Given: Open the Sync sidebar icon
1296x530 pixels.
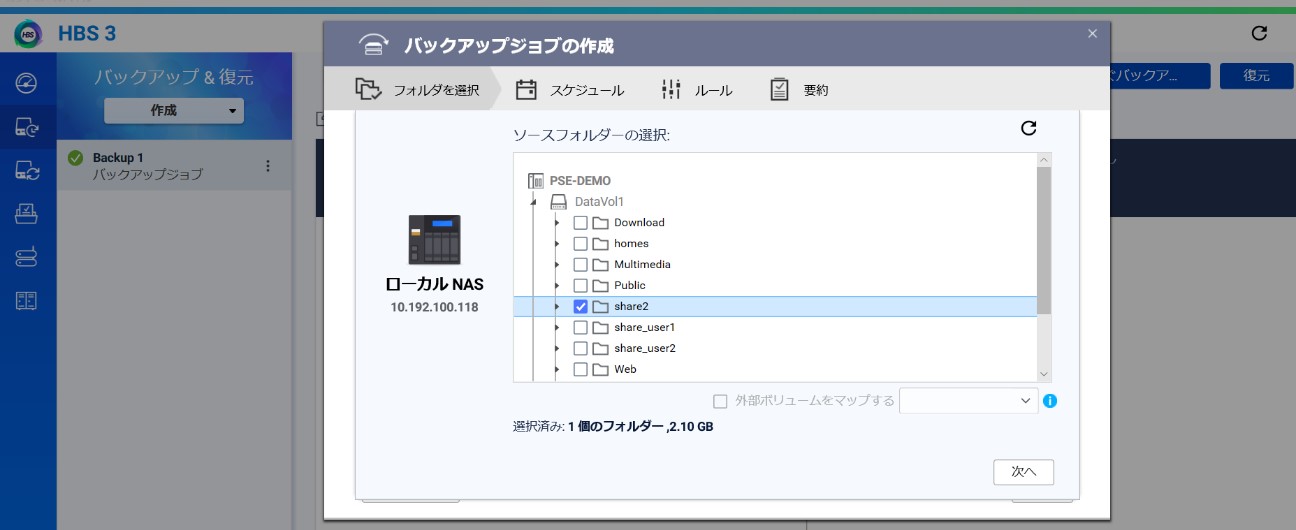Looking at the screenshot, I should point(27,171).
